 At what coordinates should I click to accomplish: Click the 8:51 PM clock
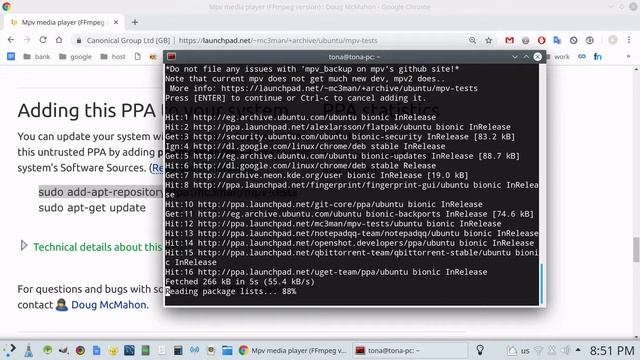612,351
